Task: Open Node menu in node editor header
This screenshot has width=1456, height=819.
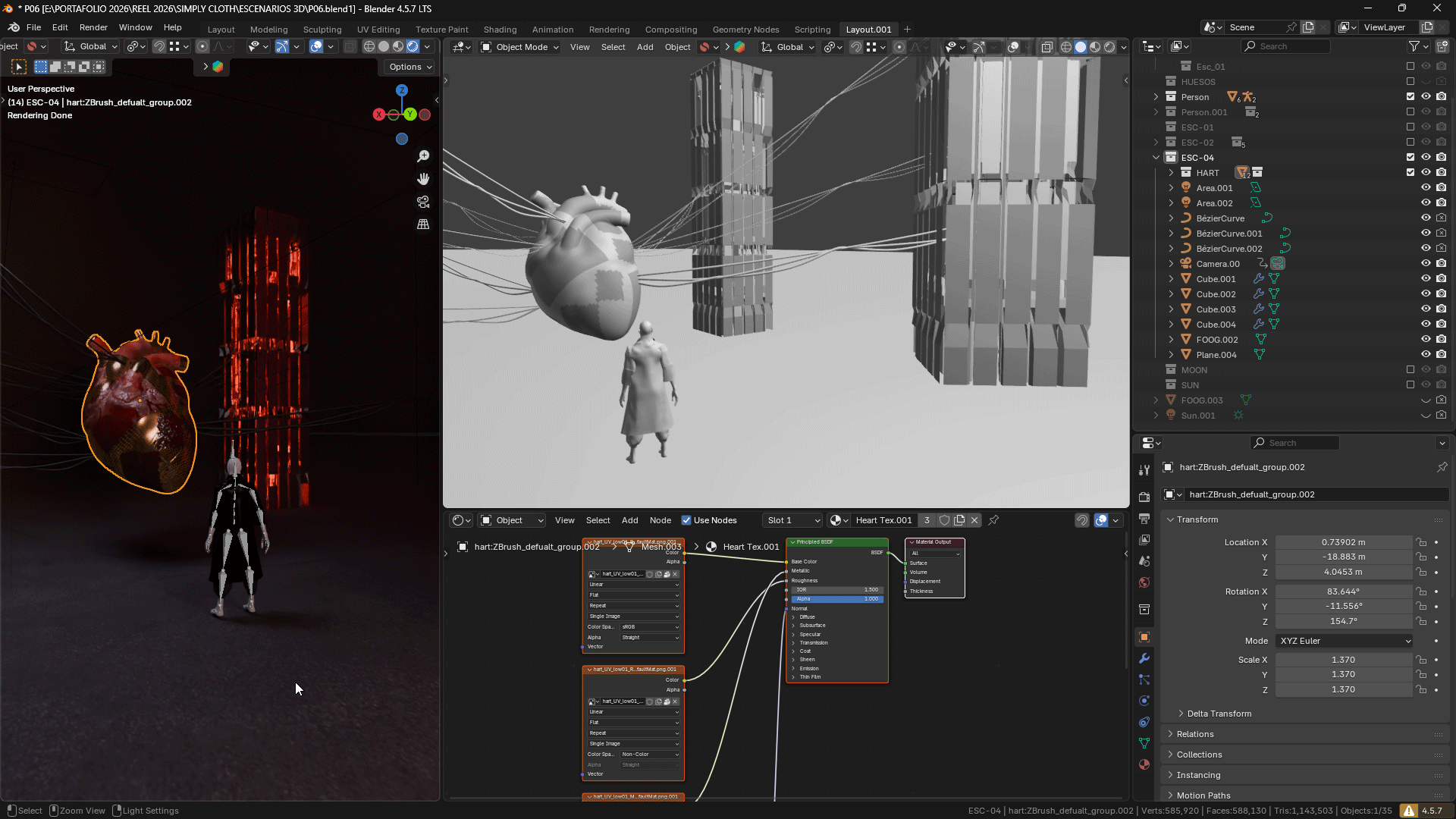Action: coord(661,520)
